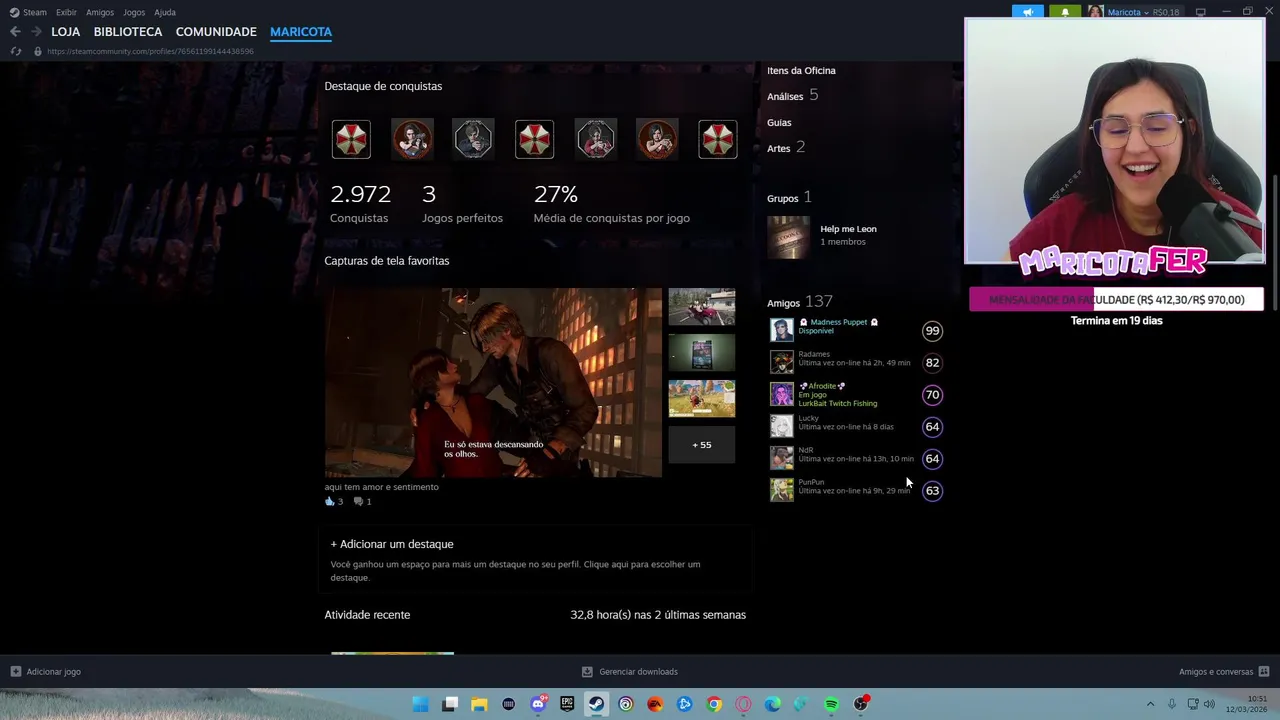1280x720 pixels.
Task: Open friend Radames' profile
Action: pyautogui.click(x=814, y=354)
